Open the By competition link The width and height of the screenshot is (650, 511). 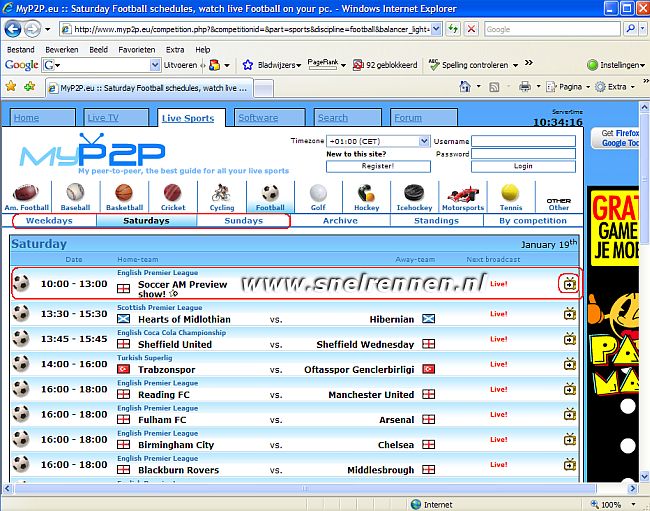click(533, 220)
